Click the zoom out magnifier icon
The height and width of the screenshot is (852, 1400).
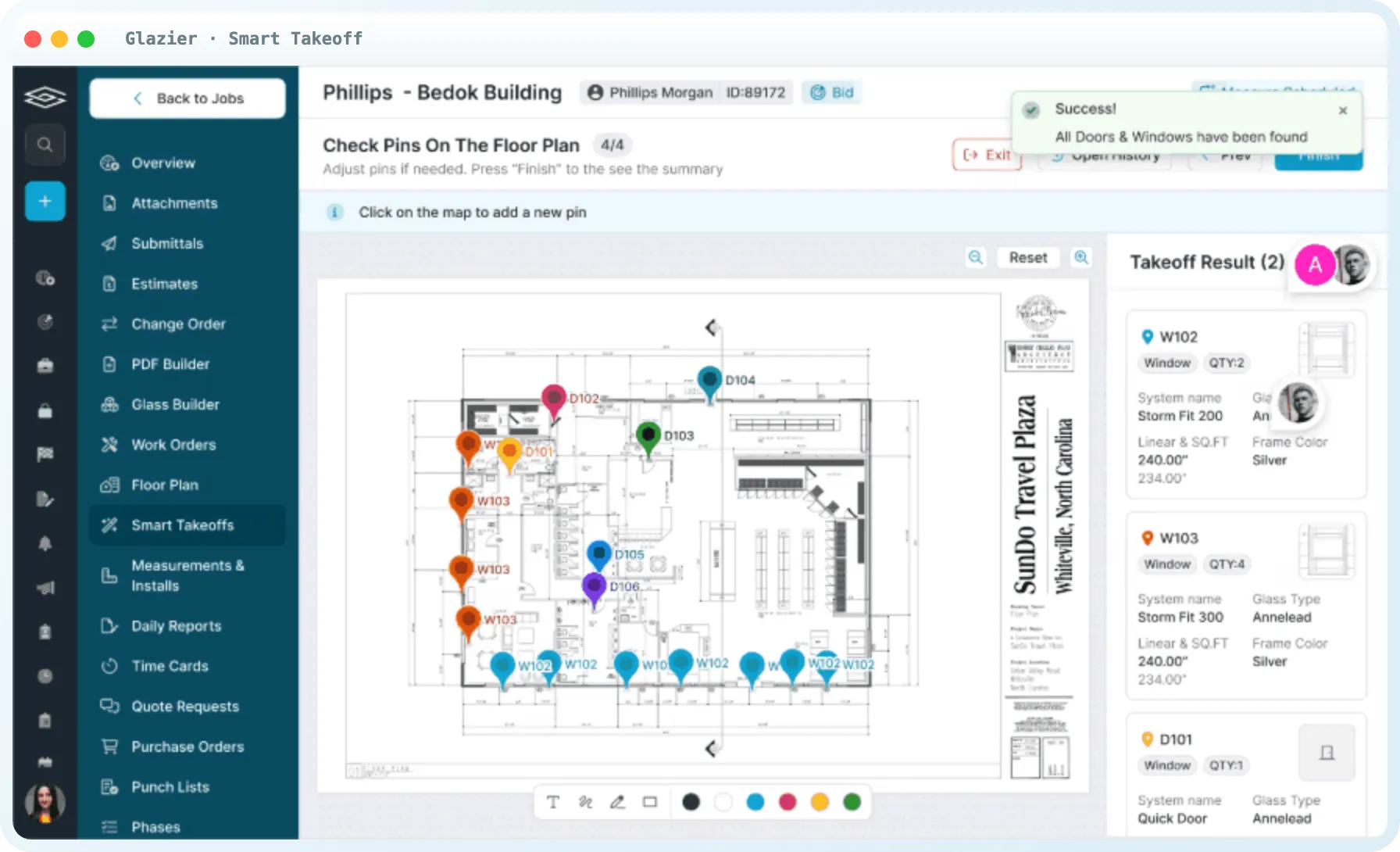tap(976, 257)
